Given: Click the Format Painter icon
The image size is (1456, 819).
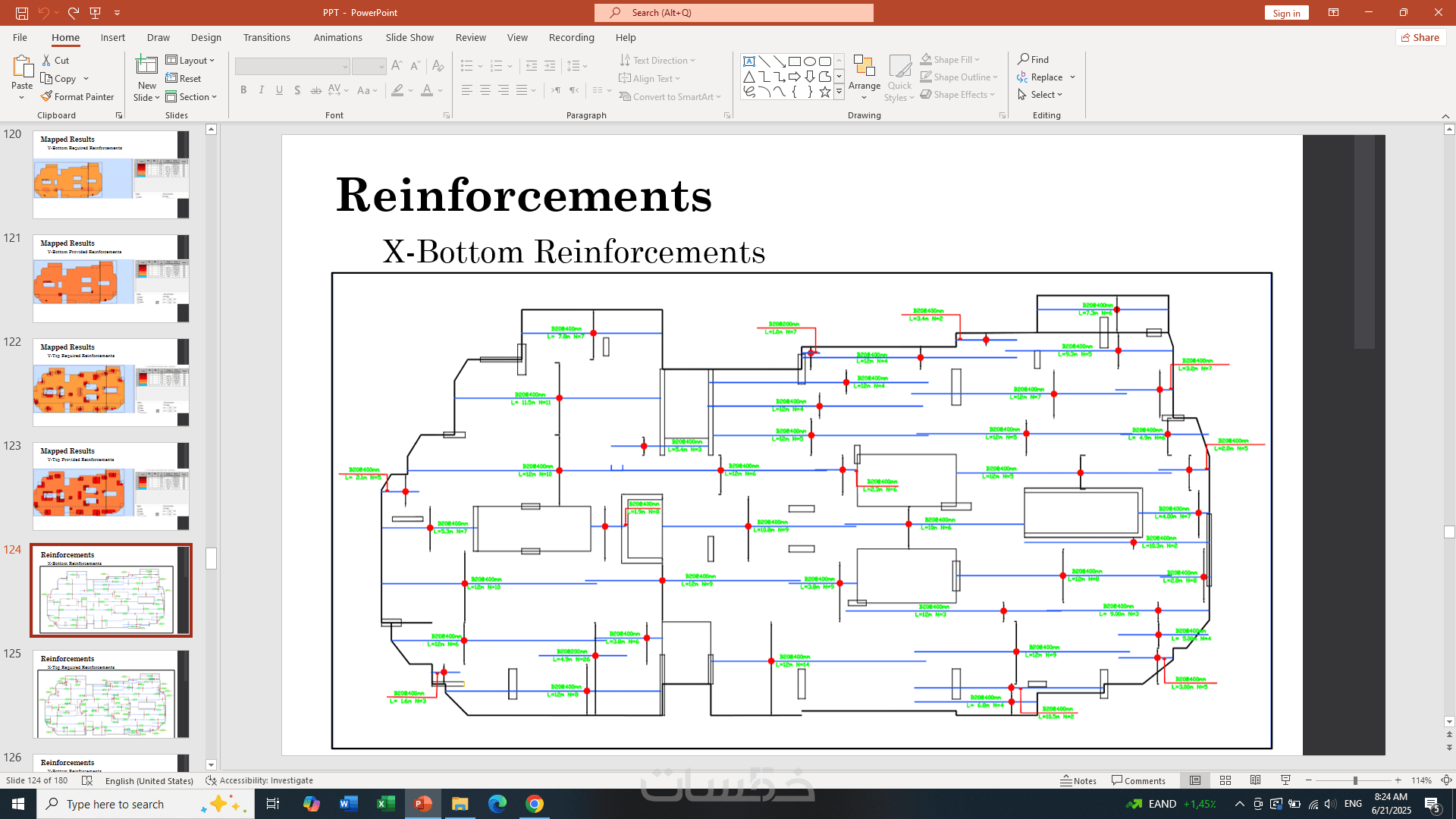Looking at the screenshot, I should point(47,96).
